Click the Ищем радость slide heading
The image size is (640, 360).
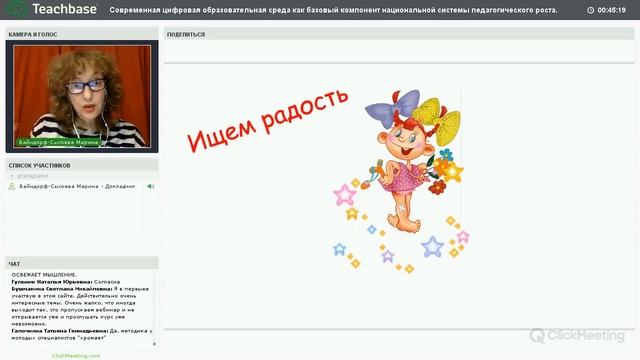(x=267, y=120)
